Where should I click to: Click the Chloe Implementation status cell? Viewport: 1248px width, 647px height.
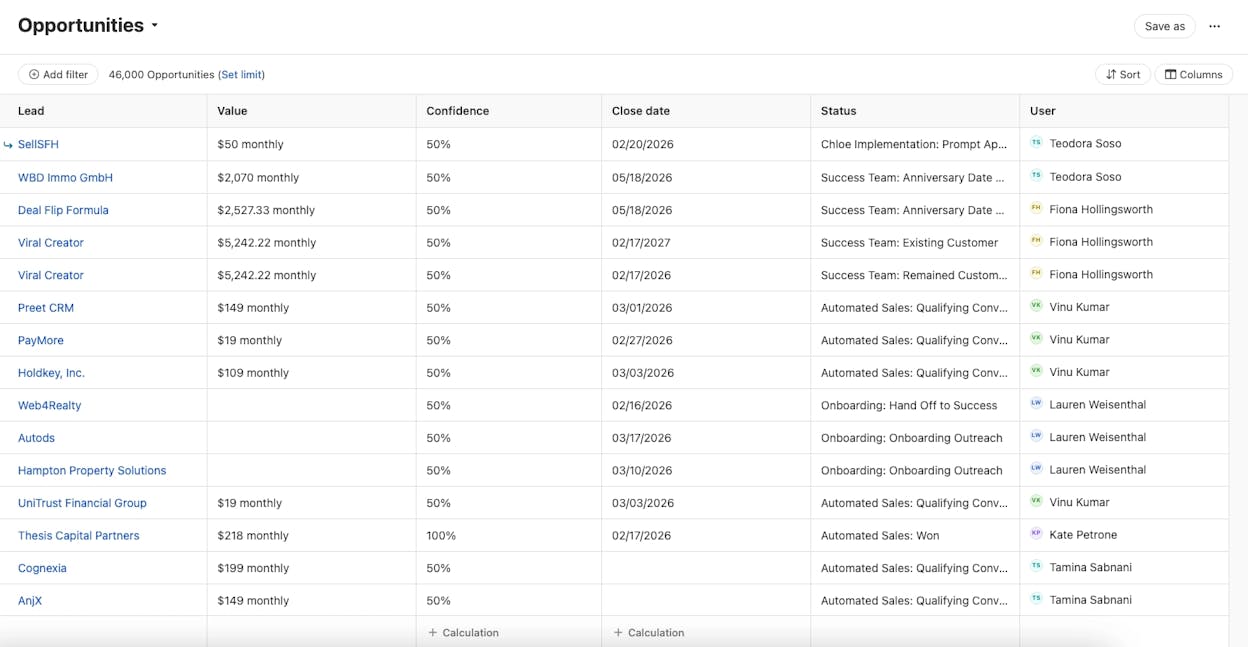[914, 144]
